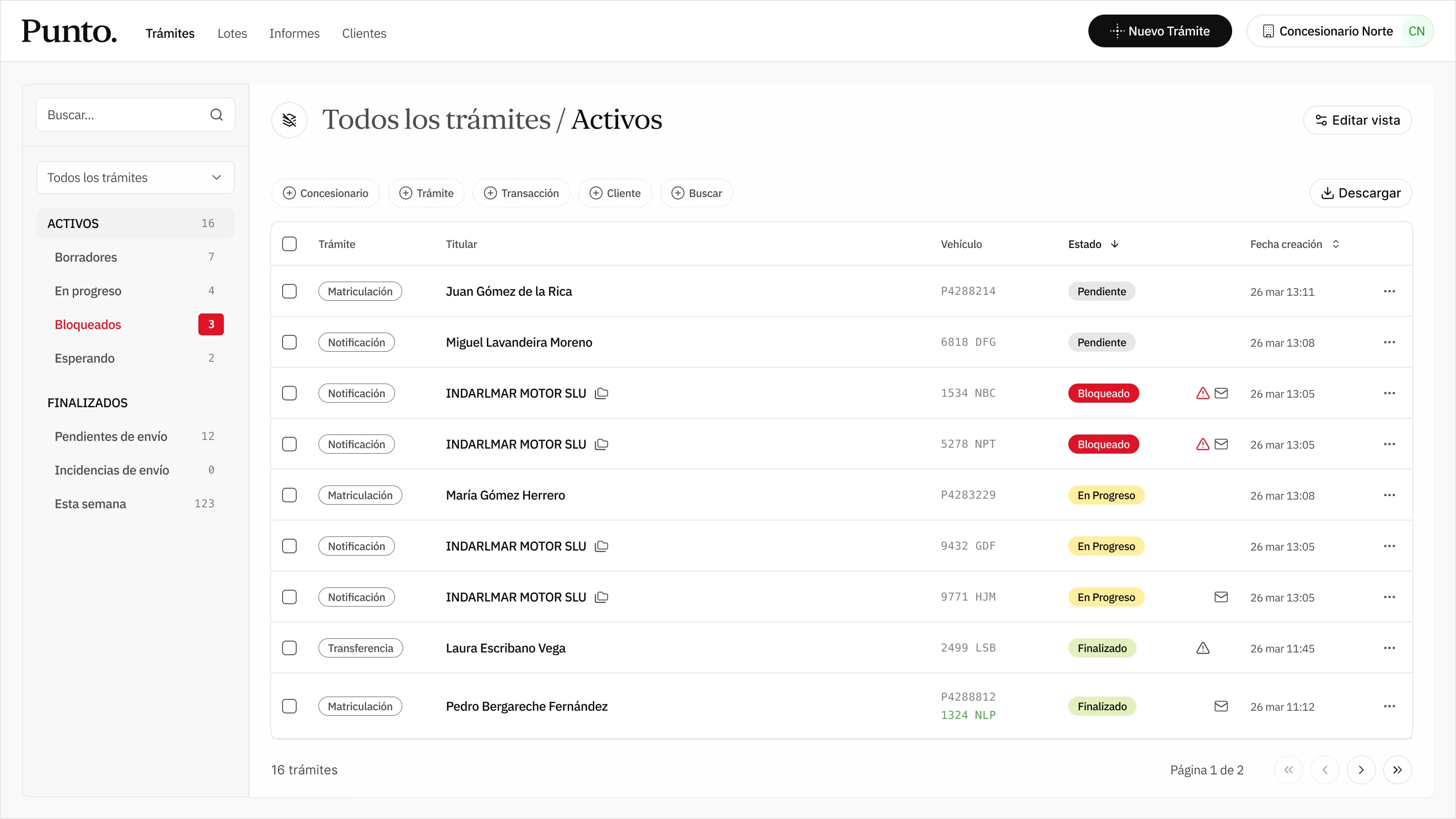Add a Concesionario filter
This screenshot has height=819, width=1456.
click(326, 193)
